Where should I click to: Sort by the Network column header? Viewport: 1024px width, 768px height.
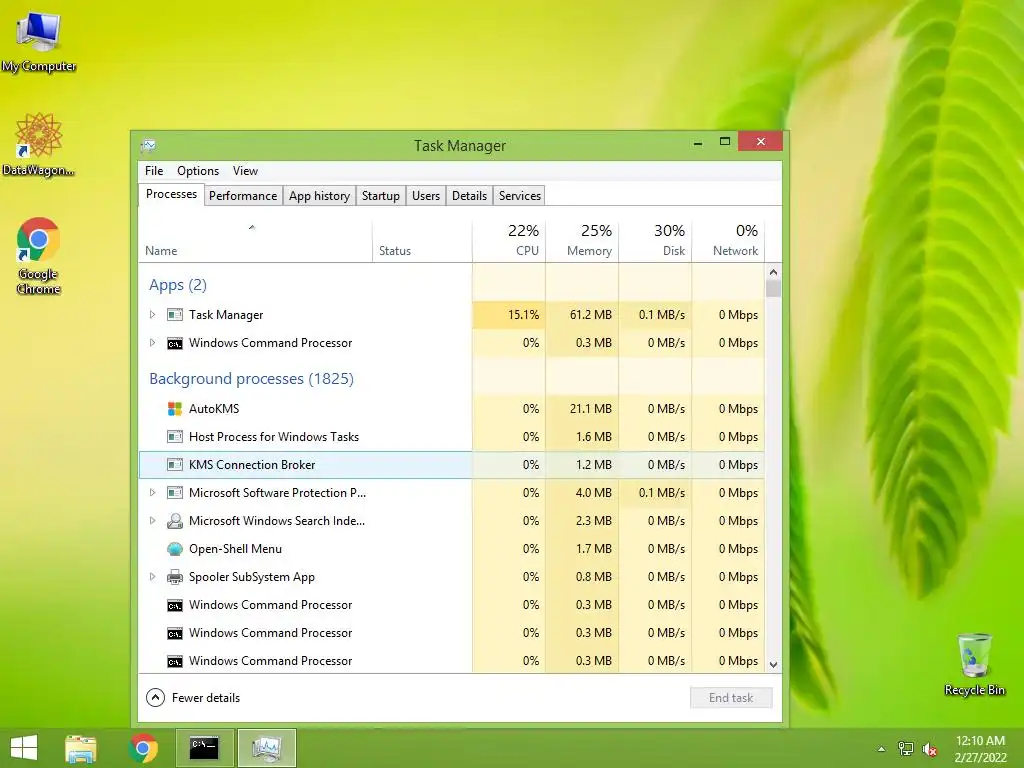pyautogui.click(x=728, y=240)
